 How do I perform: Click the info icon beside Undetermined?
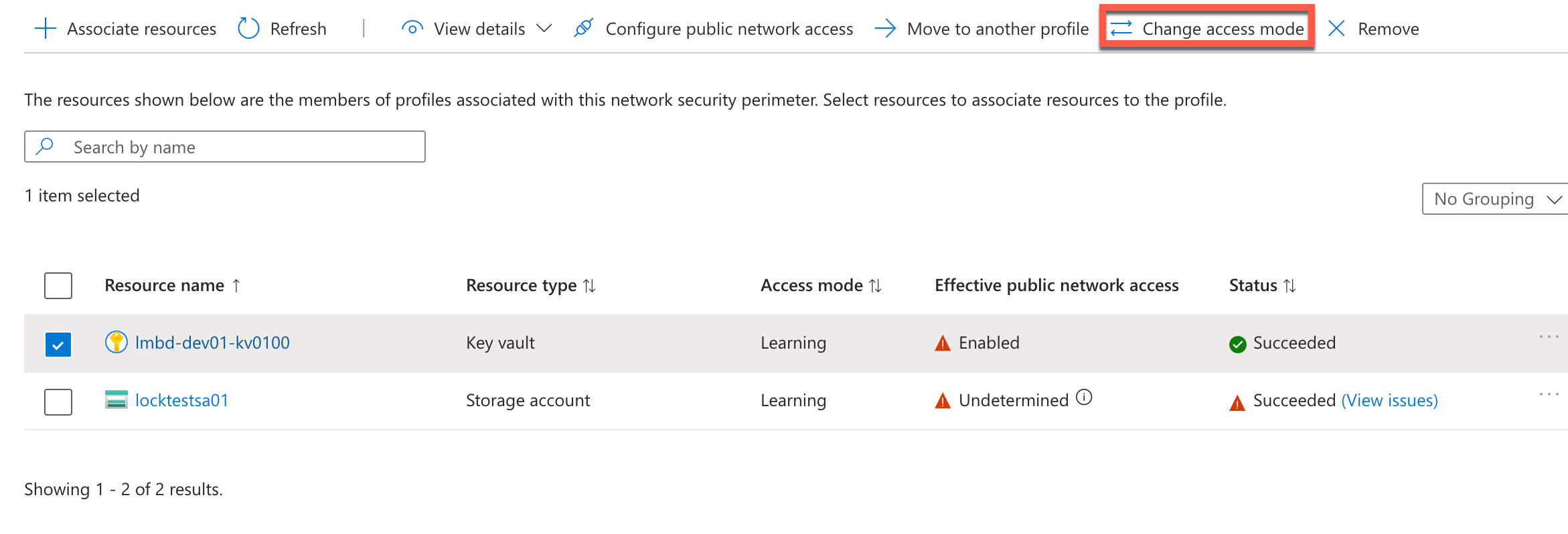(x=1084, y=397)
